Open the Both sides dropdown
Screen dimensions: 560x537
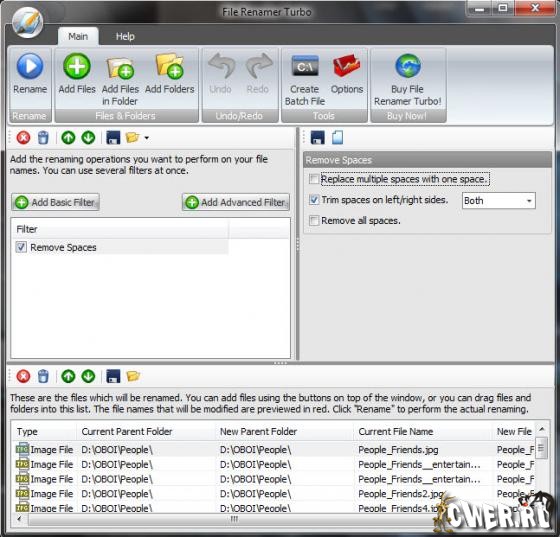click(x=499, y=201)
